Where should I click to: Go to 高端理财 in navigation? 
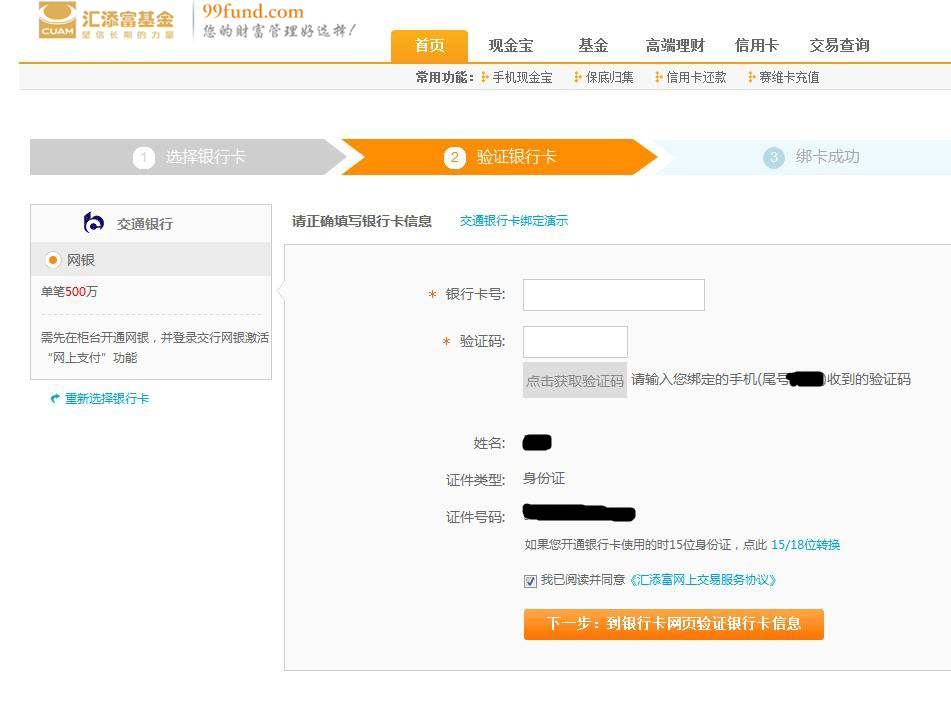coord(675,46)
